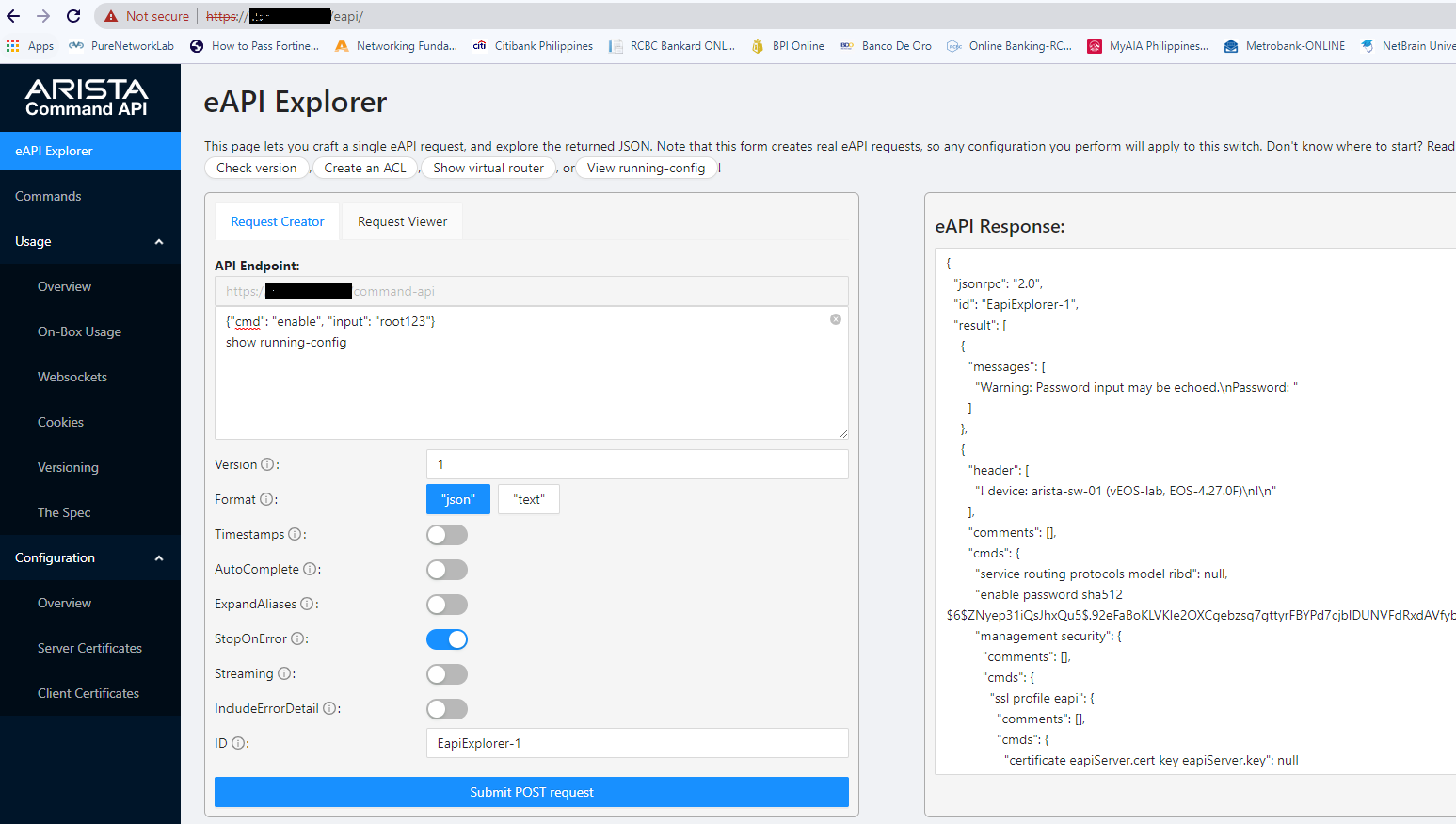Image resolution: width=1456 pixels, height=824 pixels.
Task: Click the Arista Command API logo
Action: point(87,98)
